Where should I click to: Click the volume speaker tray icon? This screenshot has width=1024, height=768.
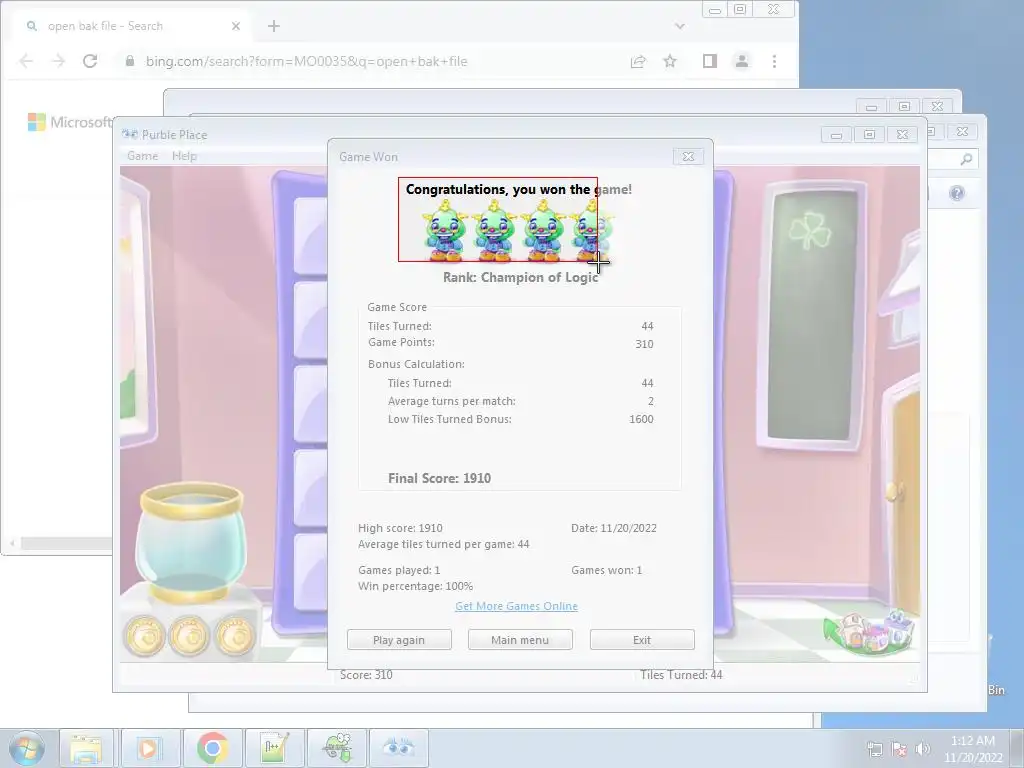tap(923, 749)
